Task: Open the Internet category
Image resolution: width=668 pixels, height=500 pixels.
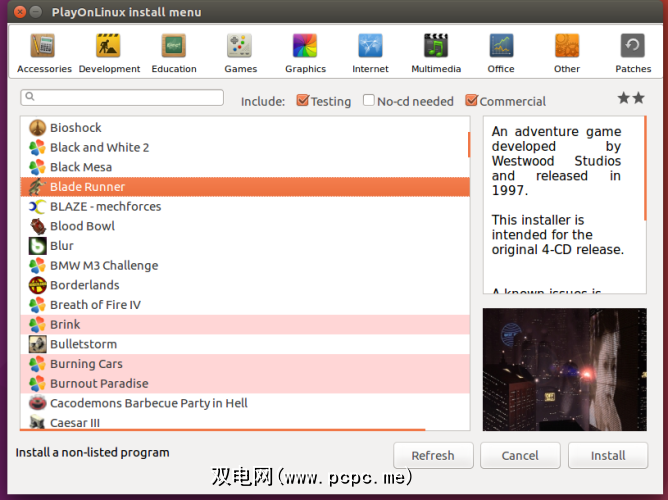Action: click(370, 53)
